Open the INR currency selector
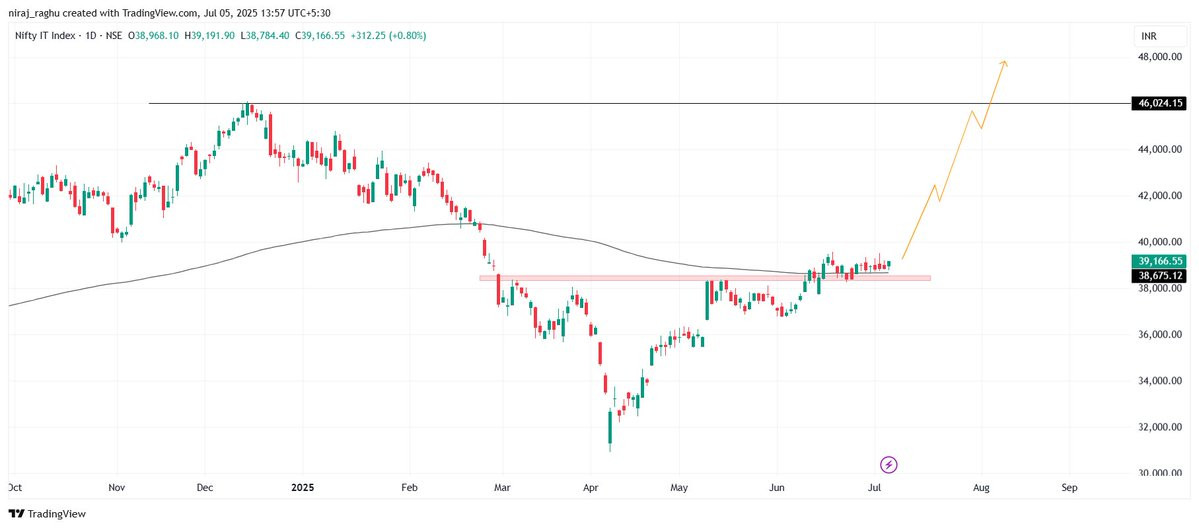1199x528 pixels. (x=1149, y=37)
